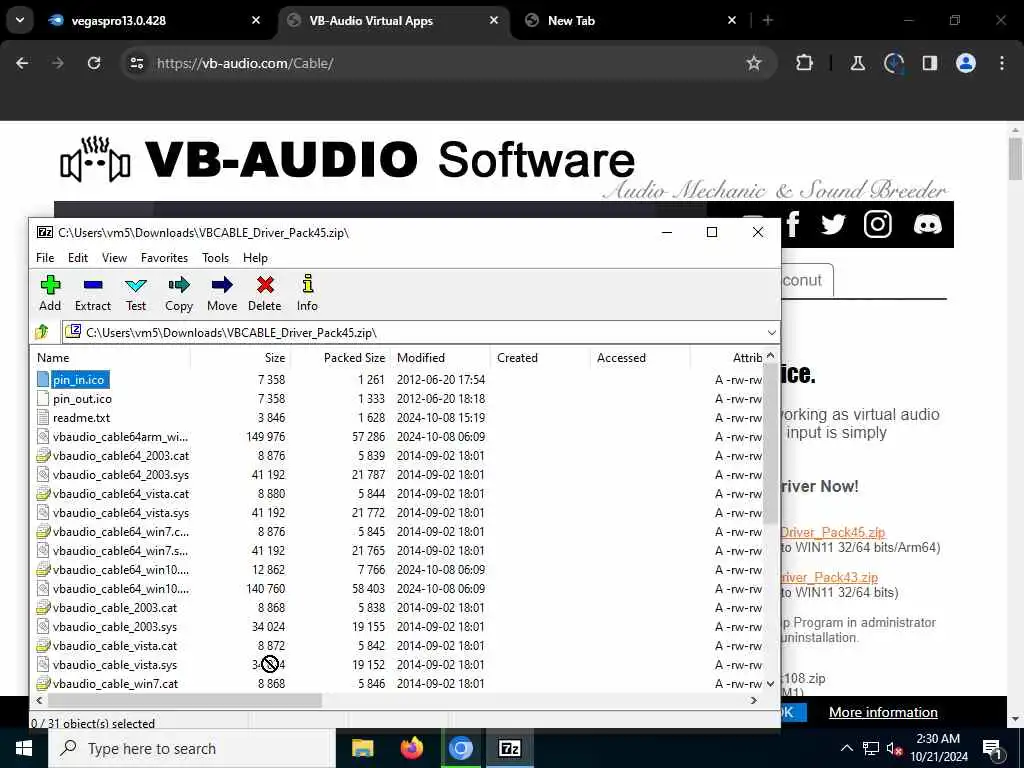Open VB-Audio's Twitter icon link
1024x768 pixels.
click(833, 225)
